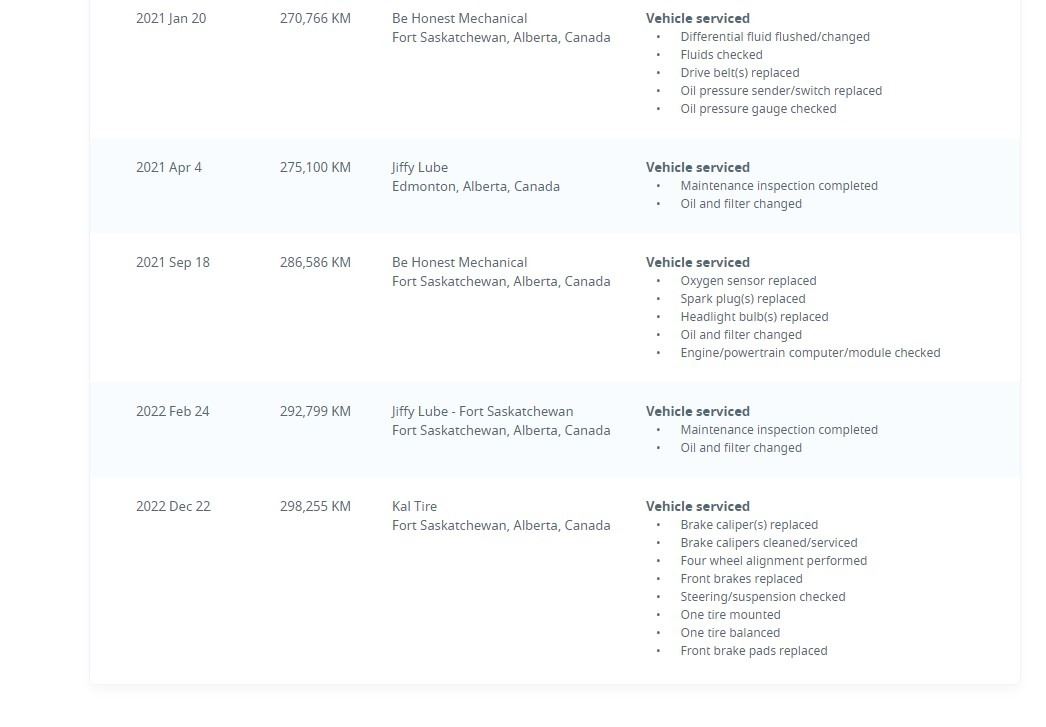Click the Kal Tire shop name

[x=414, y=506]
